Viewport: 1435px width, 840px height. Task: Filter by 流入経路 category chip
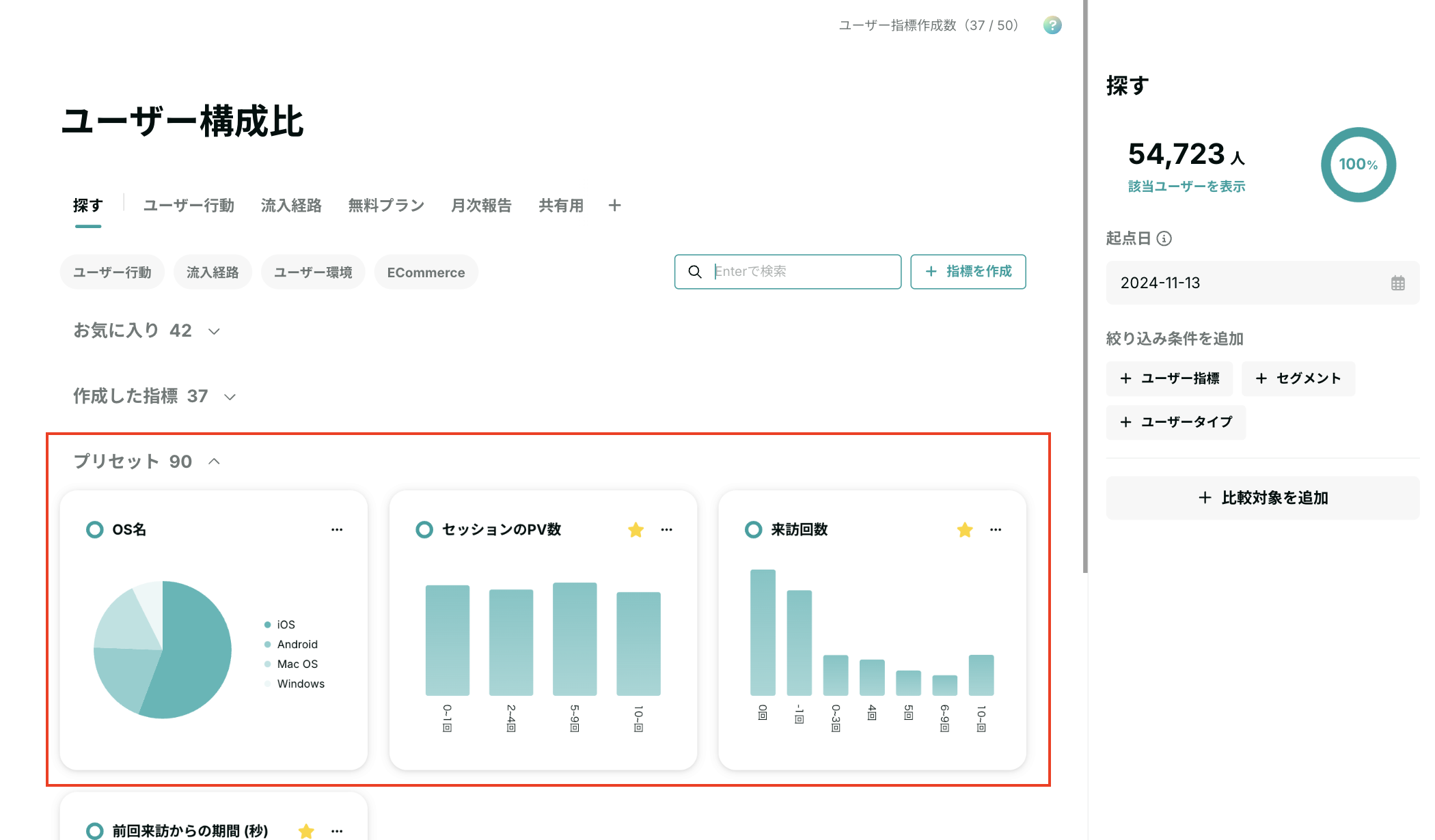213,272
